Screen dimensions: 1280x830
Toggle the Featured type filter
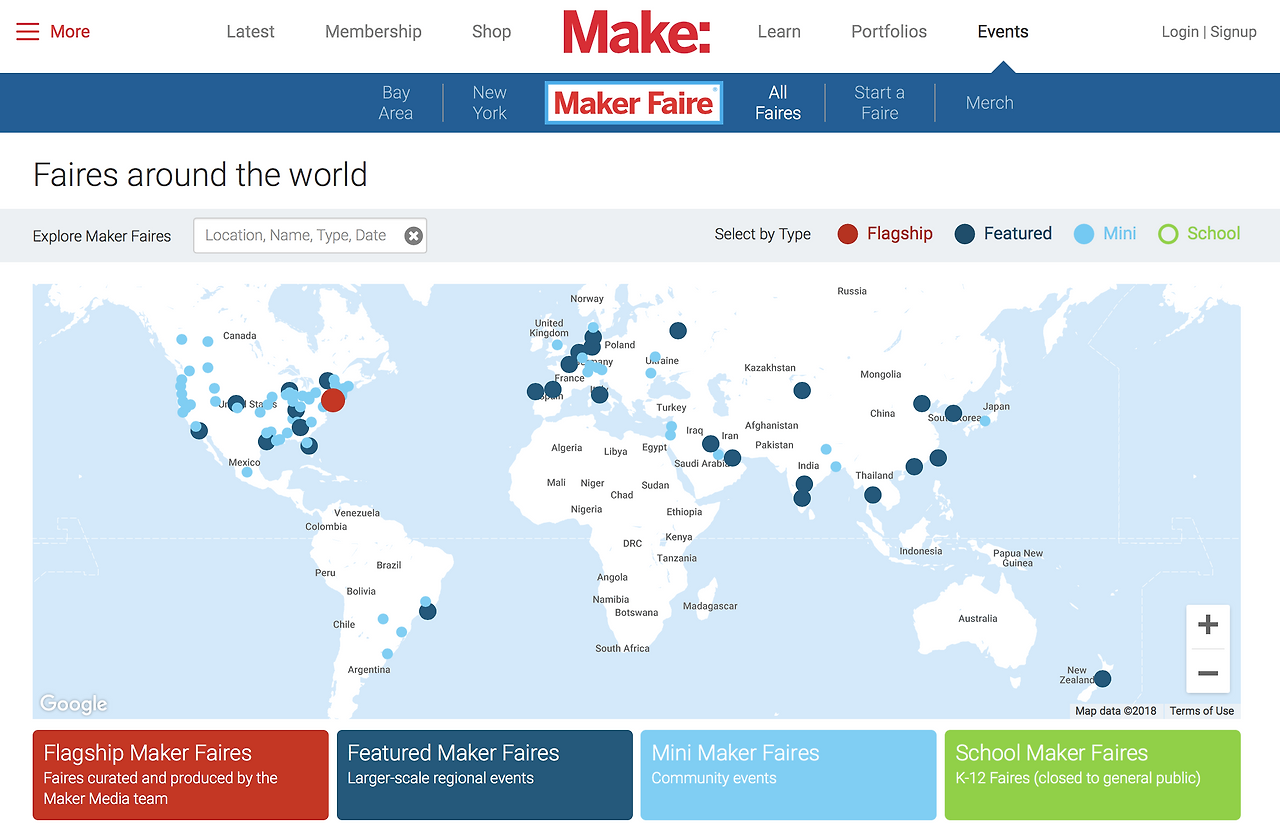click(1003, 234)
